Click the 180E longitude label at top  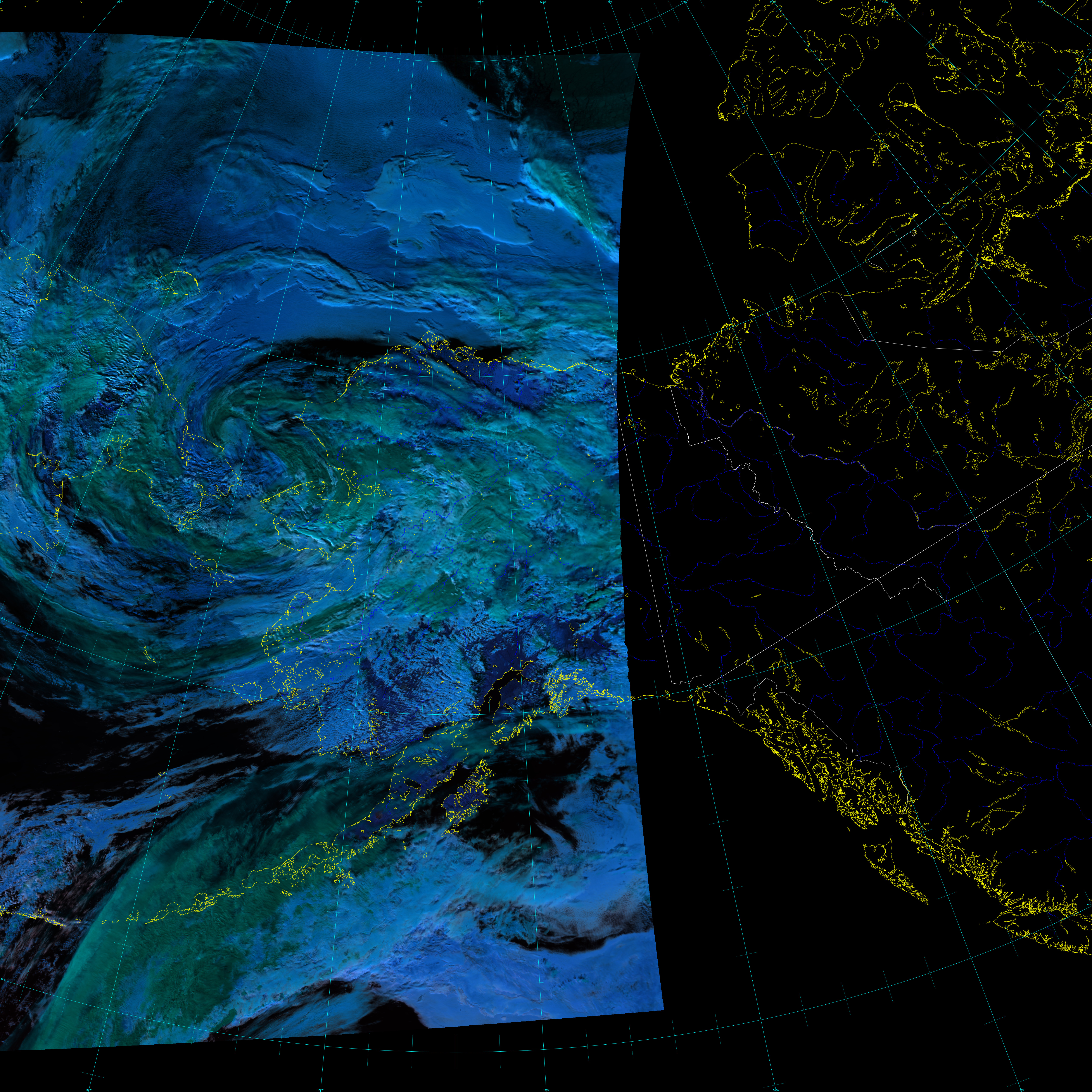click(x=288, y=2)
